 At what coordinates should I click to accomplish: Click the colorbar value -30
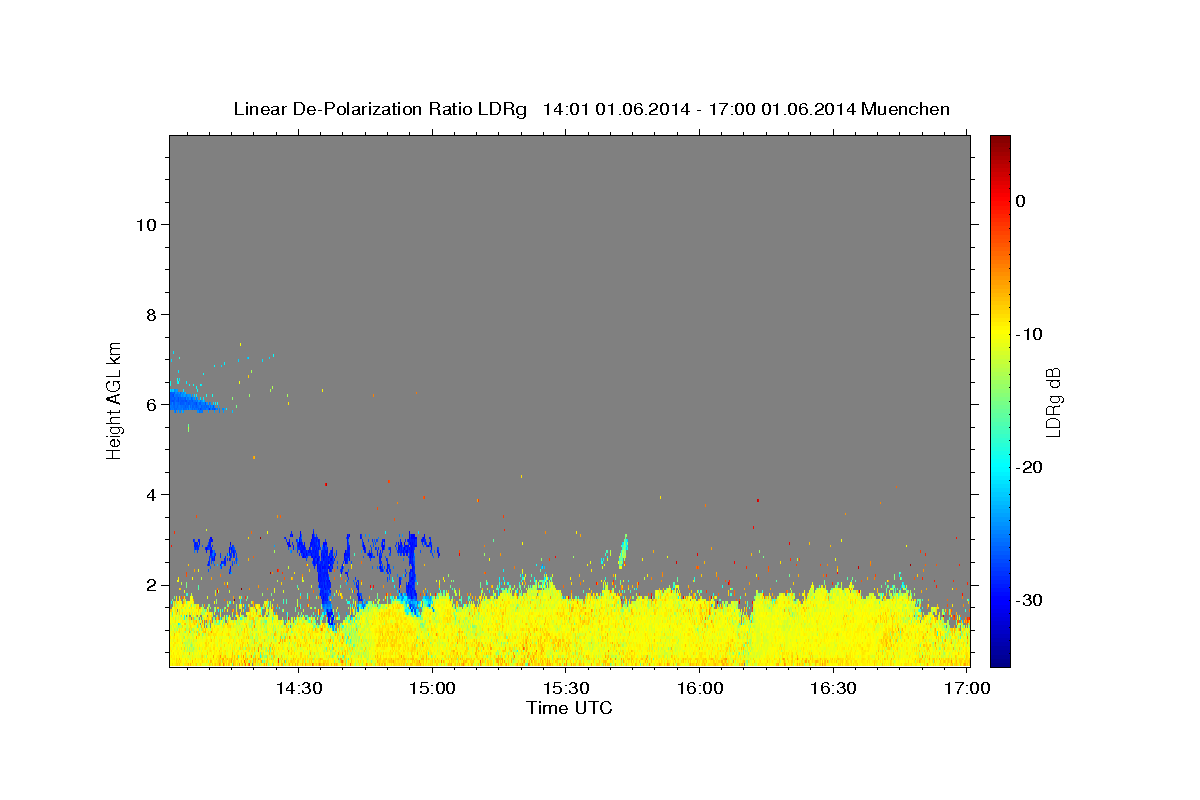tap(1030, 600)
